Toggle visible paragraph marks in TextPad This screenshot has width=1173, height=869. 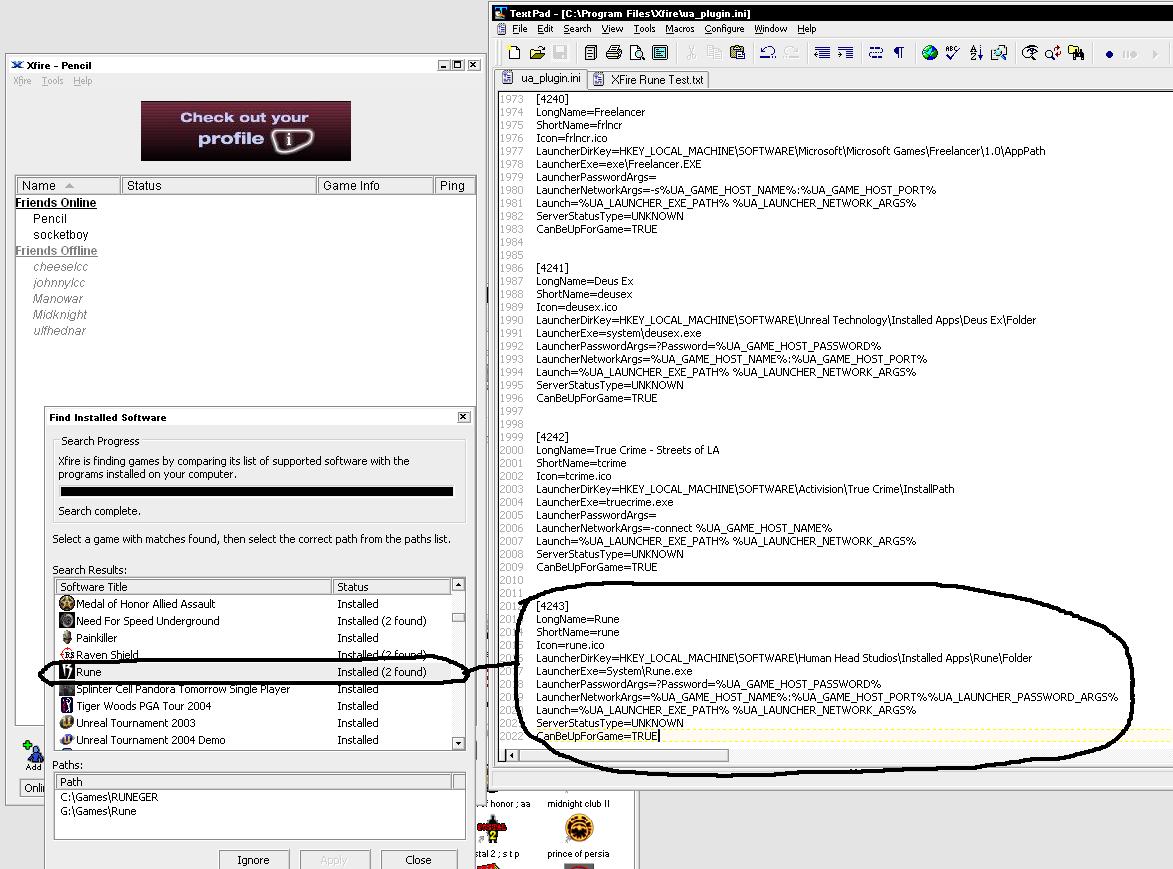pos(899,52)
